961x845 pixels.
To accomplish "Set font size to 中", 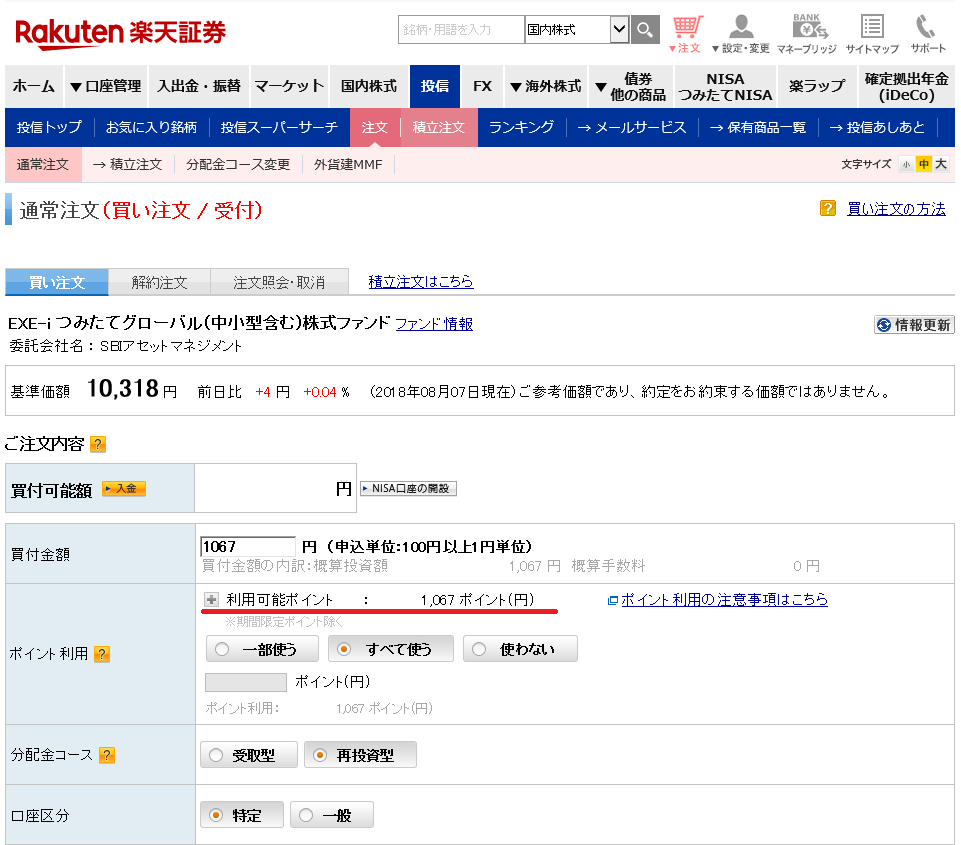I will pos(923,164).
